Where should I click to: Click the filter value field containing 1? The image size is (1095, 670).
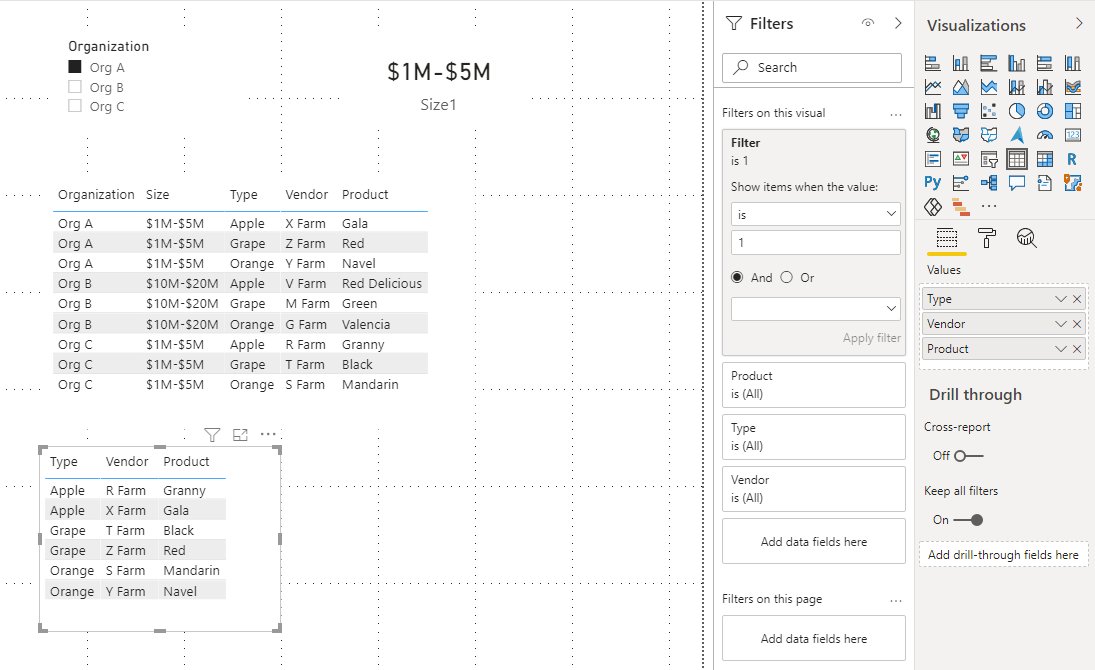tap(816, 242)
